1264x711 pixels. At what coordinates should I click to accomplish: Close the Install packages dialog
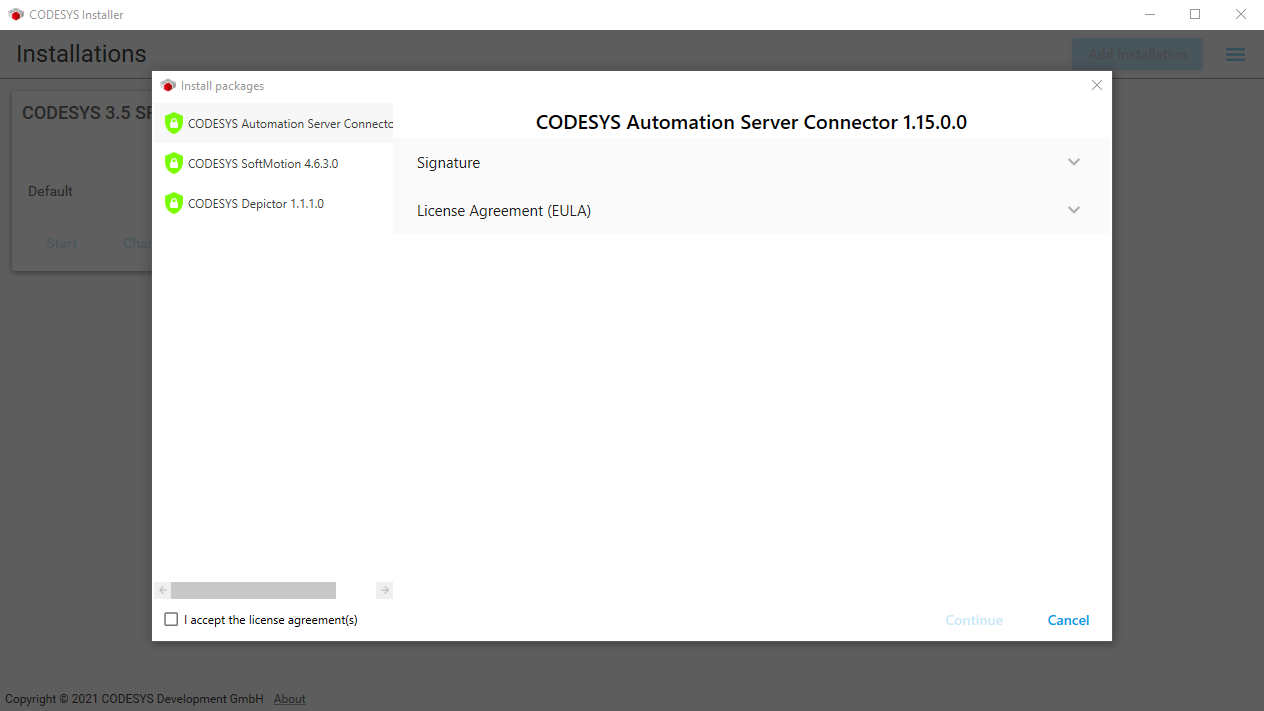click(1096, 86)
